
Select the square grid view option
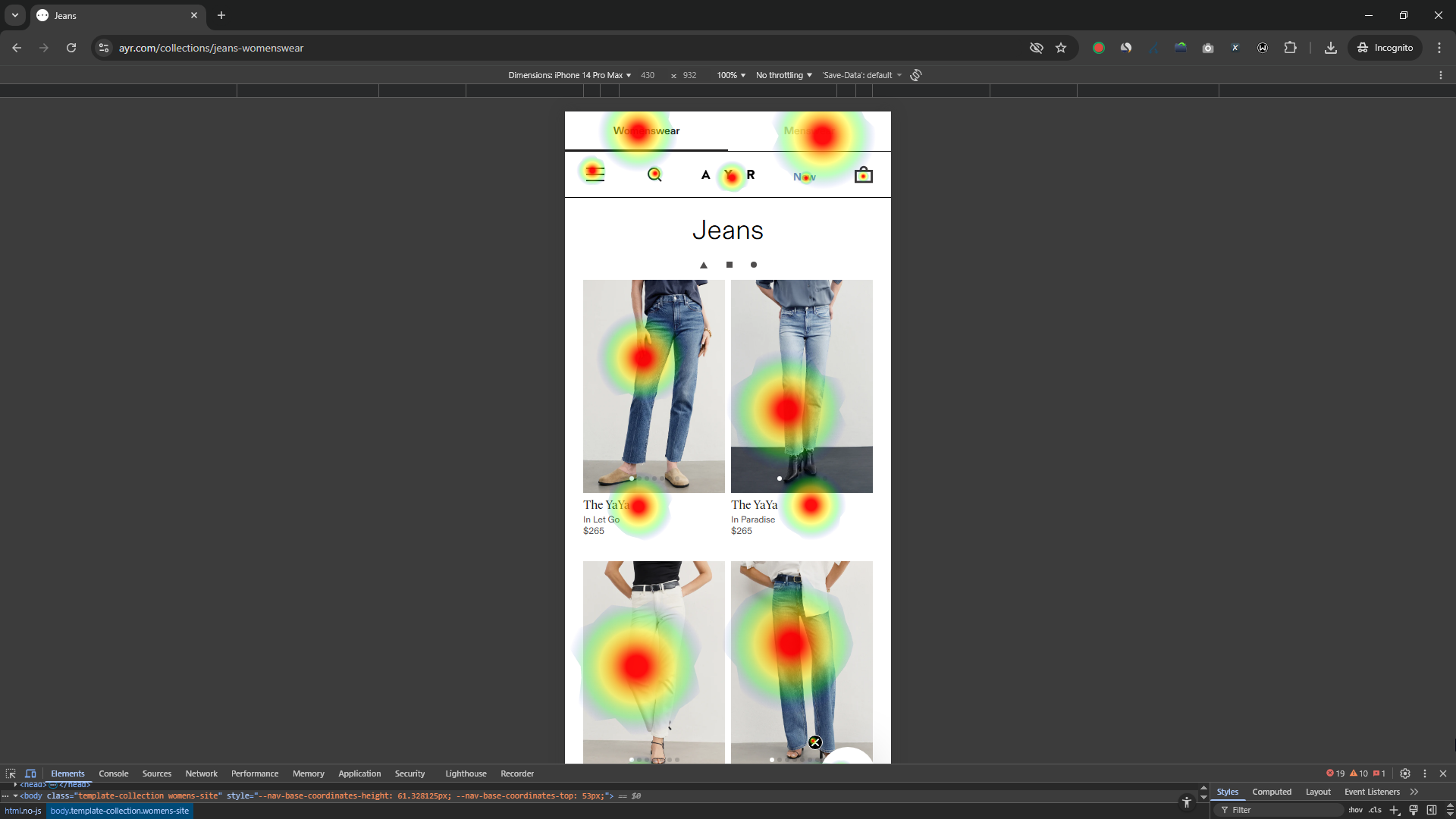pyautogui.click(x=730, y=265)
